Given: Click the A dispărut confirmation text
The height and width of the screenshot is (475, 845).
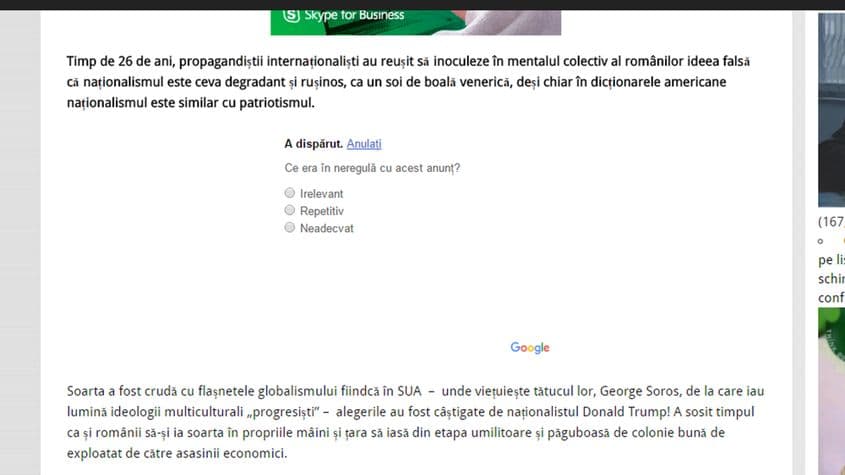Looking at the screenshot, I should (314, 144).
